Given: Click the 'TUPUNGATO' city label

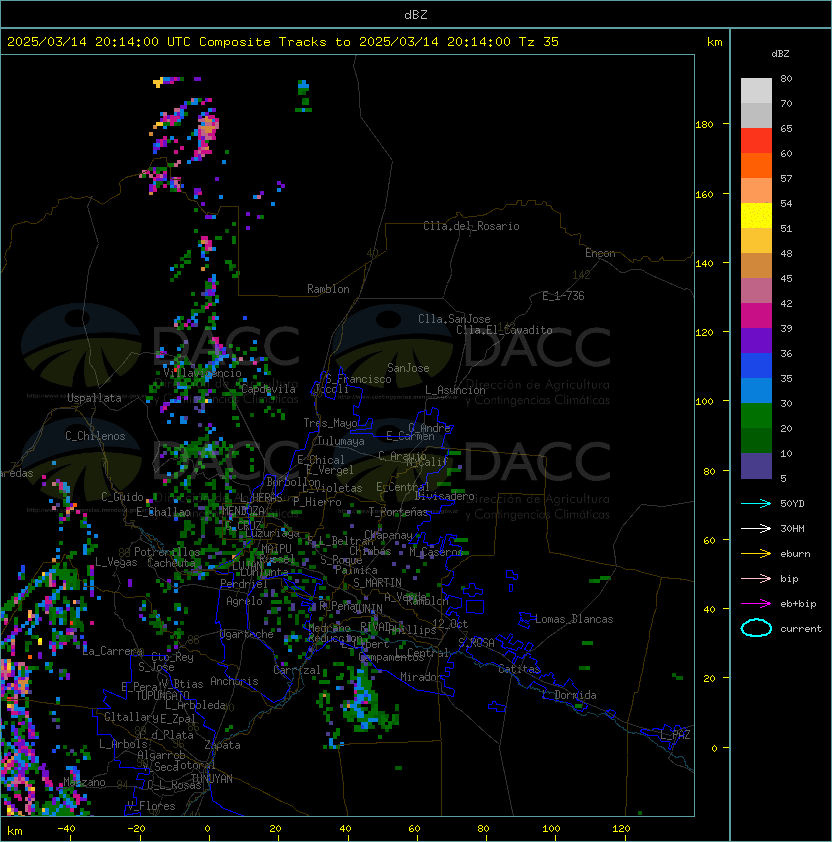Looking at the screenshot, I should 162,696.
